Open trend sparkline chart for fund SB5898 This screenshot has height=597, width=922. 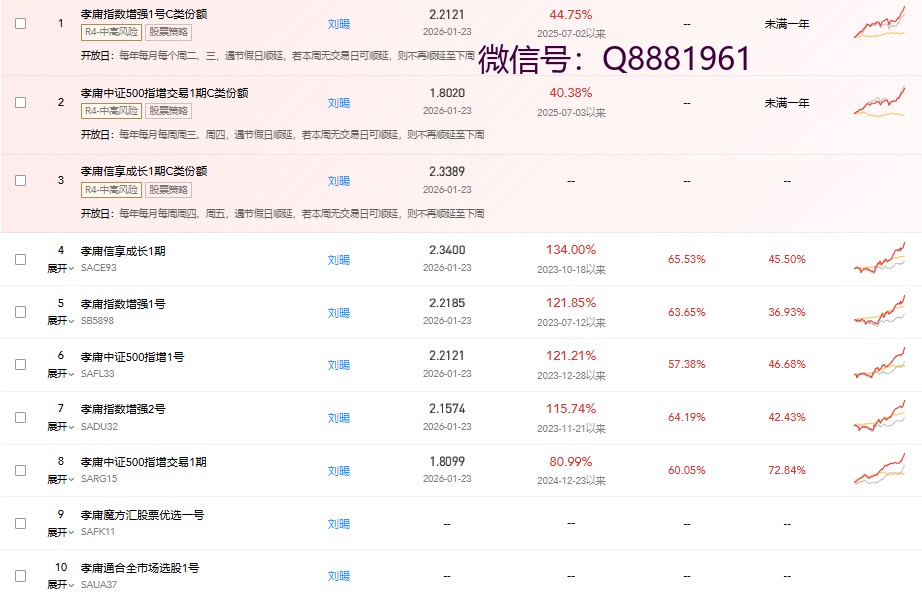point(879,312)
